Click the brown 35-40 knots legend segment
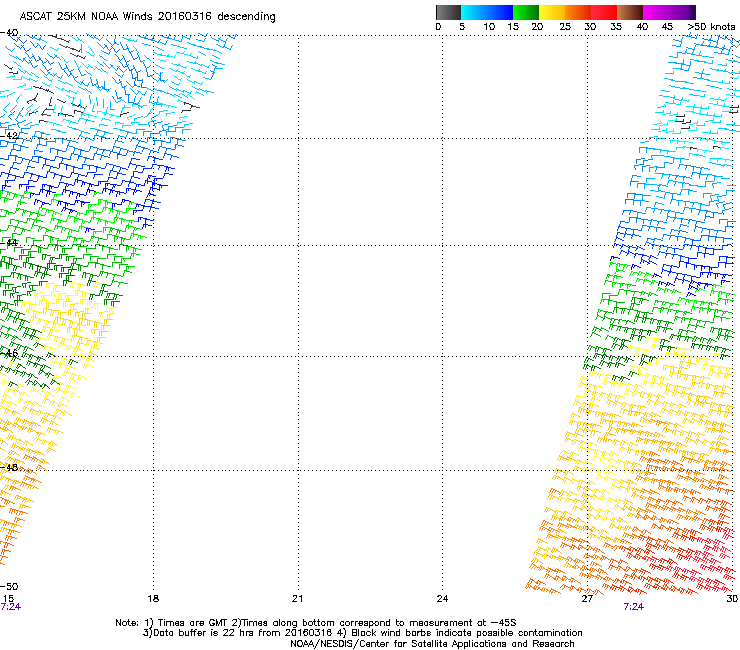The width and height of the screenshot is (740, 650). [x=630, y=12]
